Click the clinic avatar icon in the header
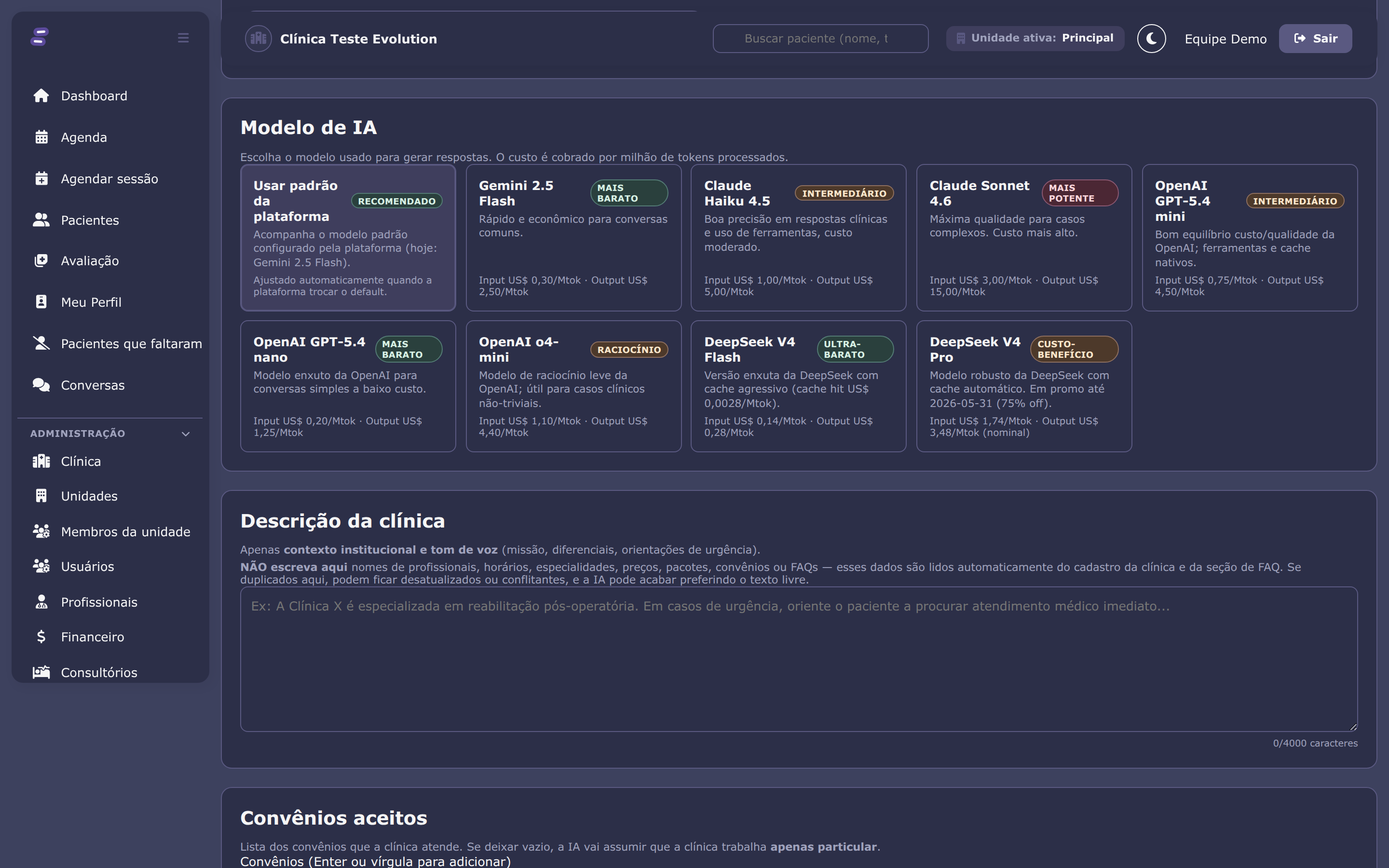 point(259,39)
